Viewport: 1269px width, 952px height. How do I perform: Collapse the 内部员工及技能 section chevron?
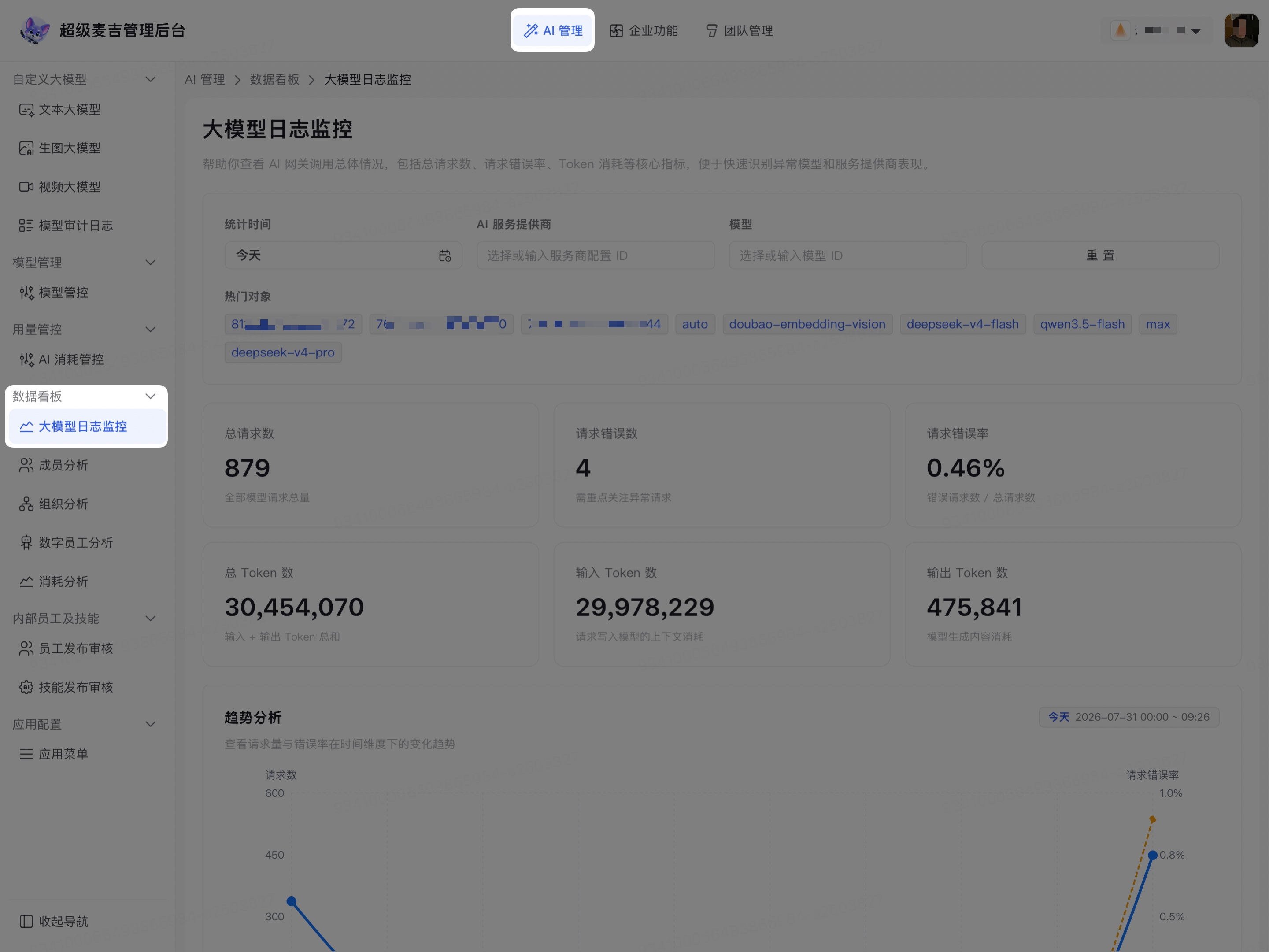(x=151, y=619)
